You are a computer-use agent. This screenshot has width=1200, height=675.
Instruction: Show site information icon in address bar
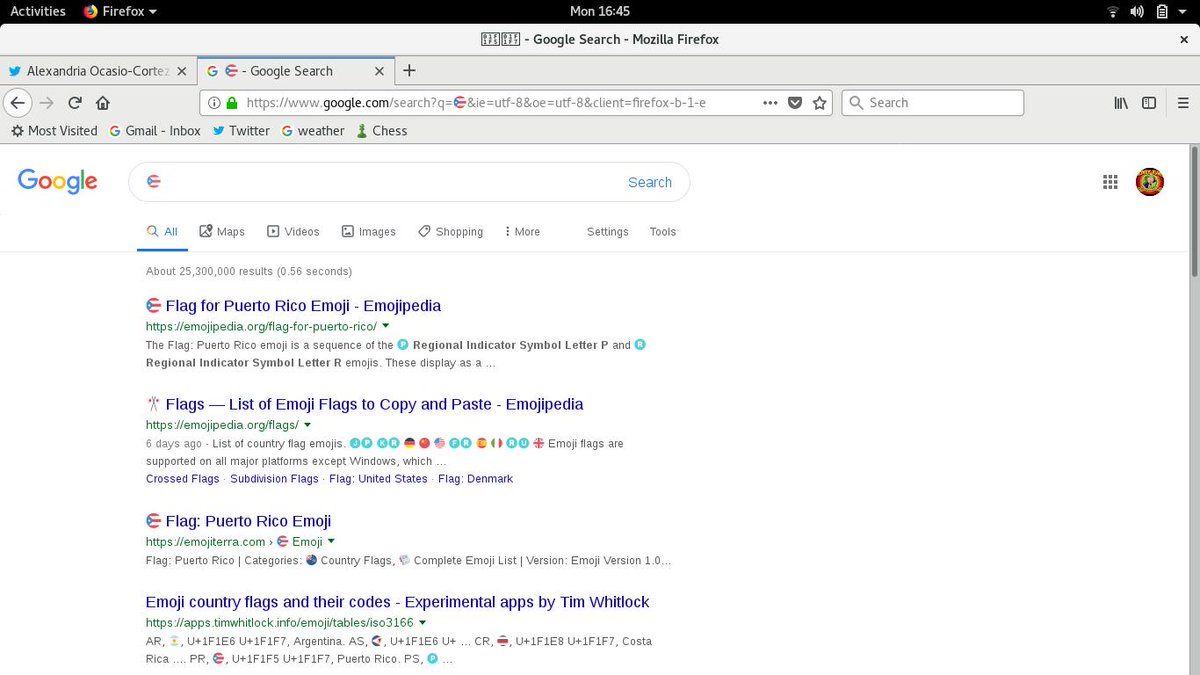(x=213, y=102)
